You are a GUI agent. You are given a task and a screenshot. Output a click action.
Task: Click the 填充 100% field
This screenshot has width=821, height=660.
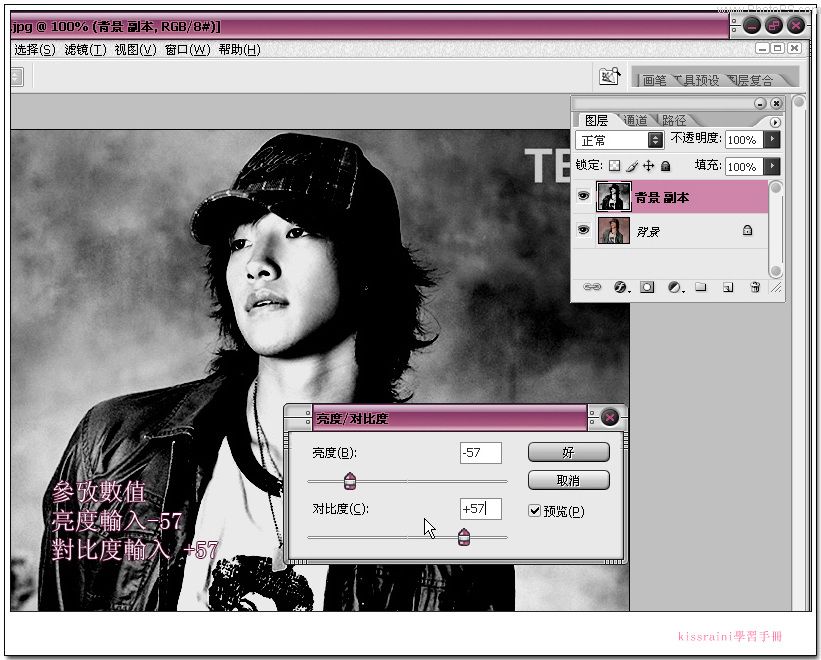[x=745, y=166]
